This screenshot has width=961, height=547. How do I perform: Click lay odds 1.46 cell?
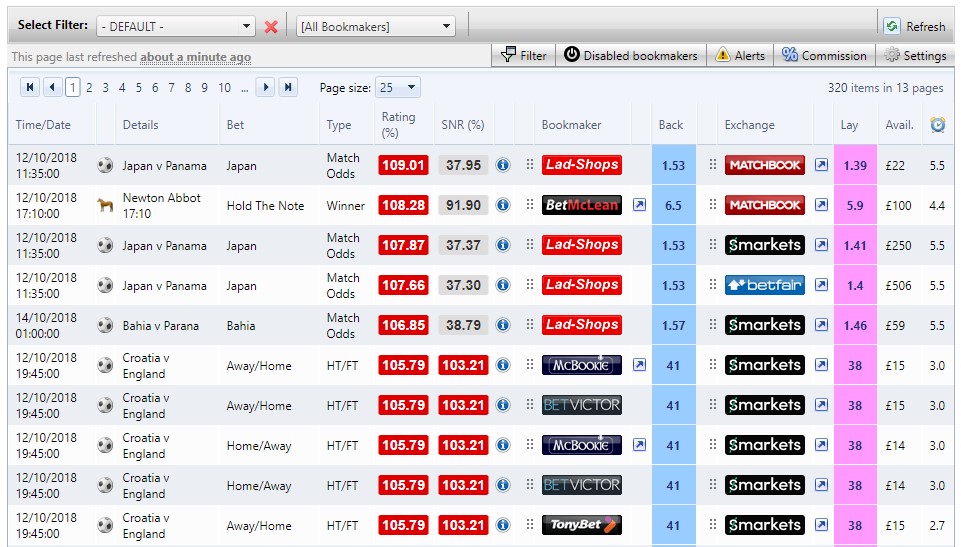pos(855,325)
